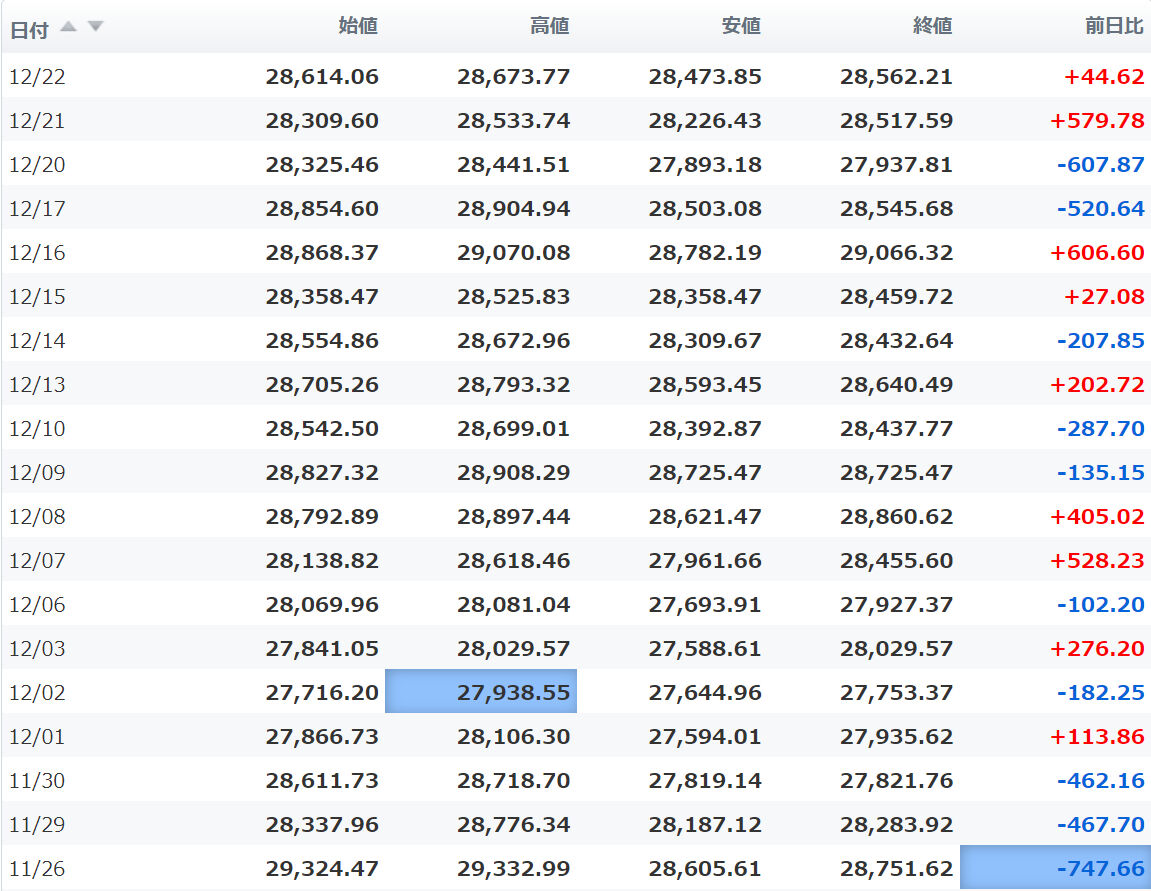Select change value -462.16
The height and width of the screenshot is (891, 1151).
[x=1101, y=781]
